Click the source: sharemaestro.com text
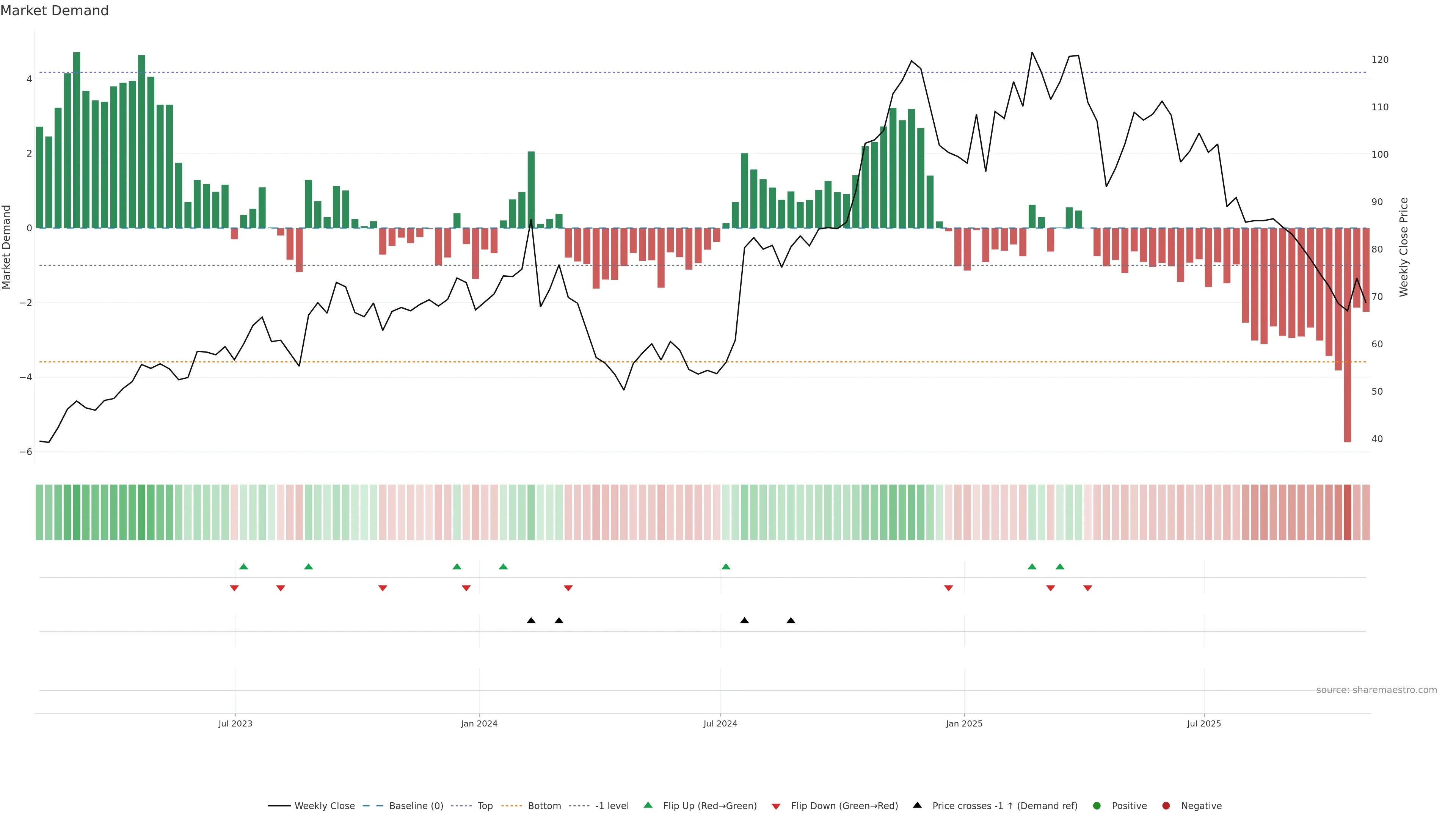1456x819 pixels. pos(1376,690)
